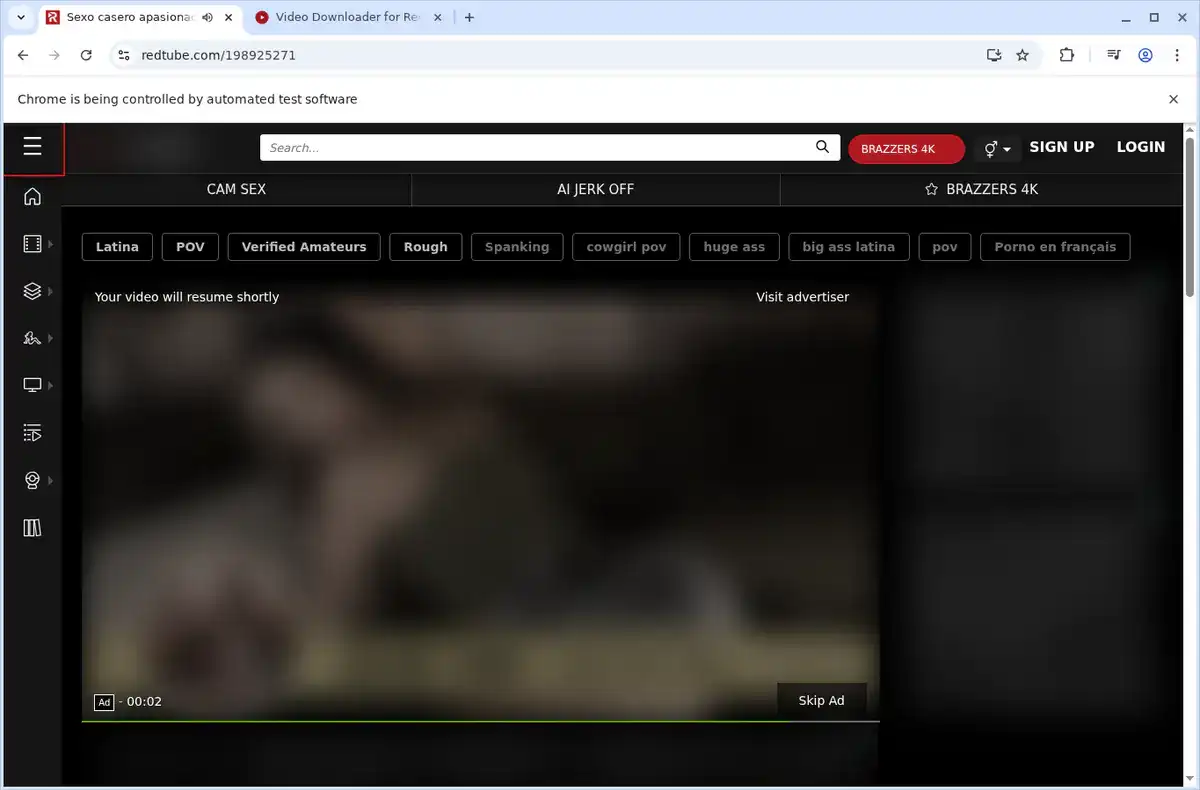Click the Skip Ad button
Screen dimensions: 1200x790
click(x=821, y=700)
